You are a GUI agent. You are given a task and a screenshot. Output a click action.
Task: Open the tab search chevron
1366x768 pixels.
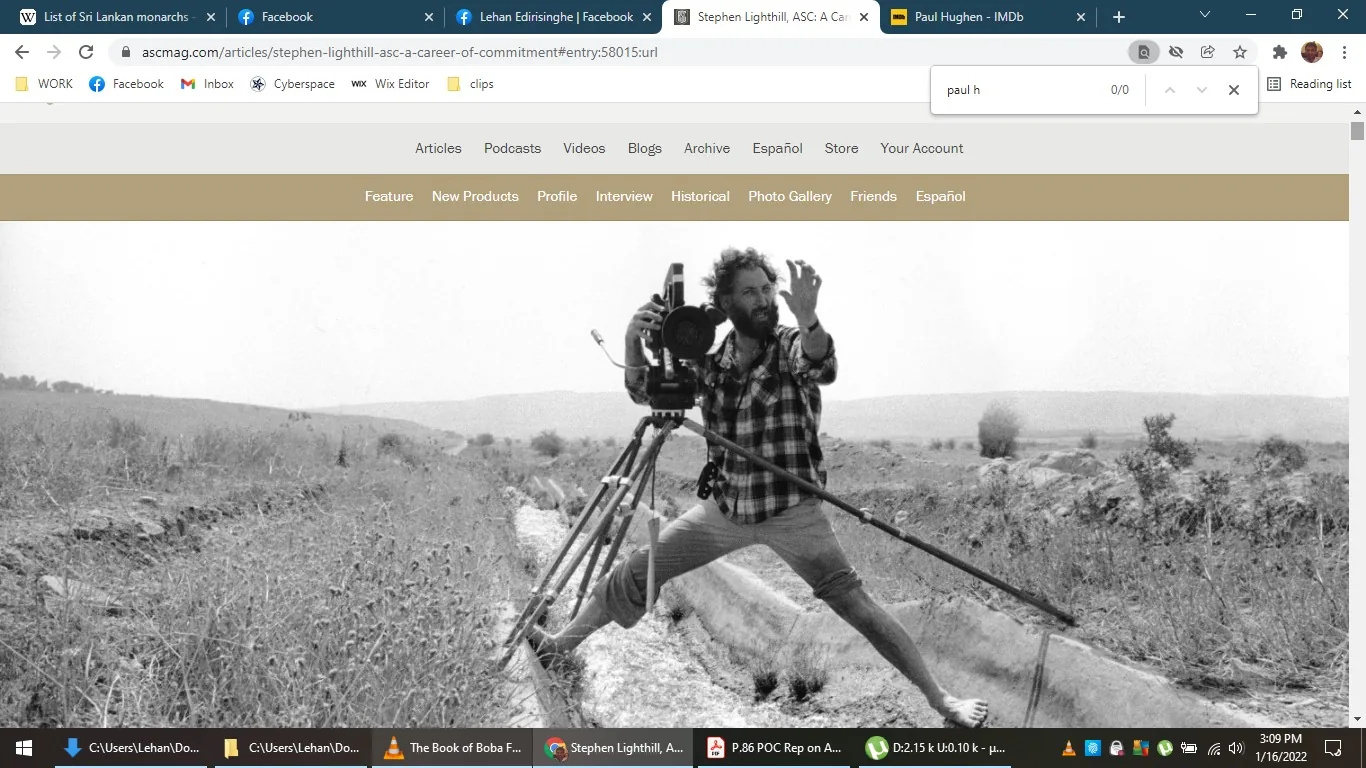pos(1203,16)
